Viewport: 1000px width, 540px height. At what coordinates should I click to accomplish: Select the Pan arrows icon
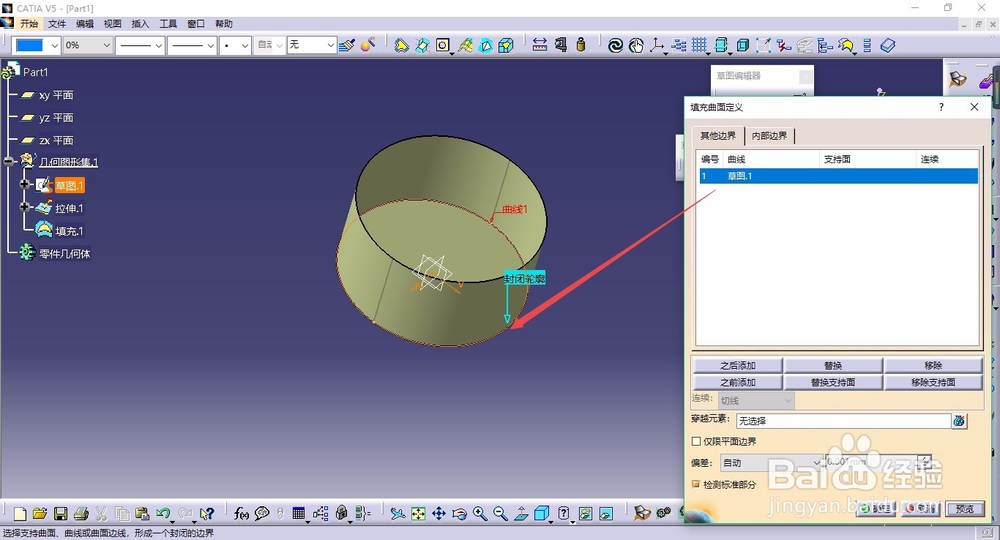click(x=439, y=513)
